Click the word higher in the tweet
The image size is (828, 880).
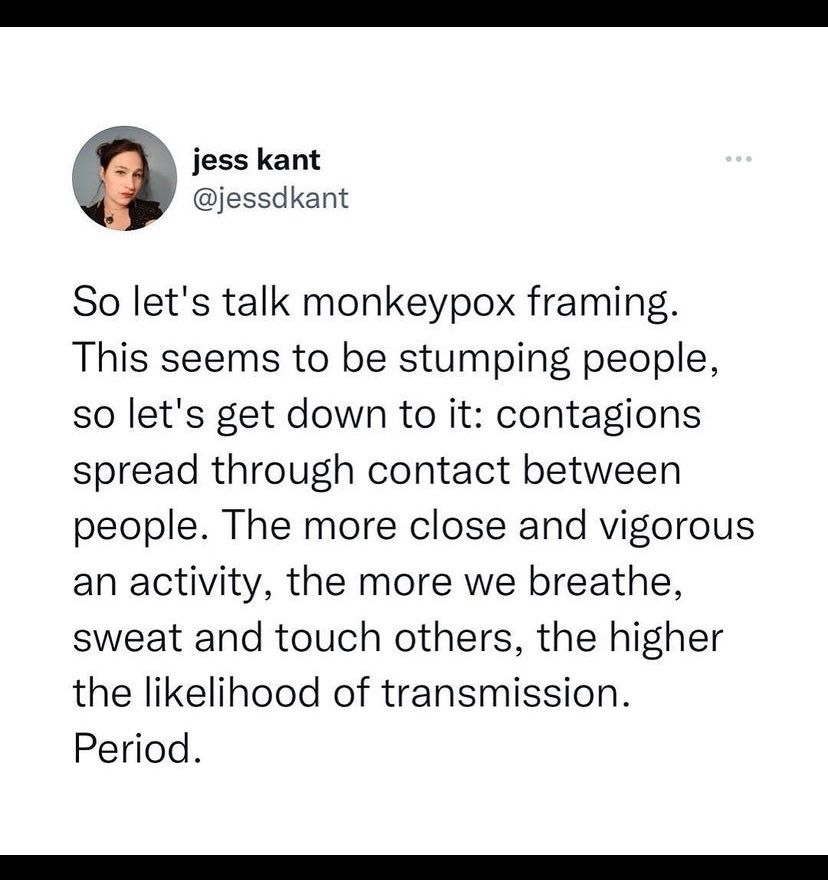666,638
